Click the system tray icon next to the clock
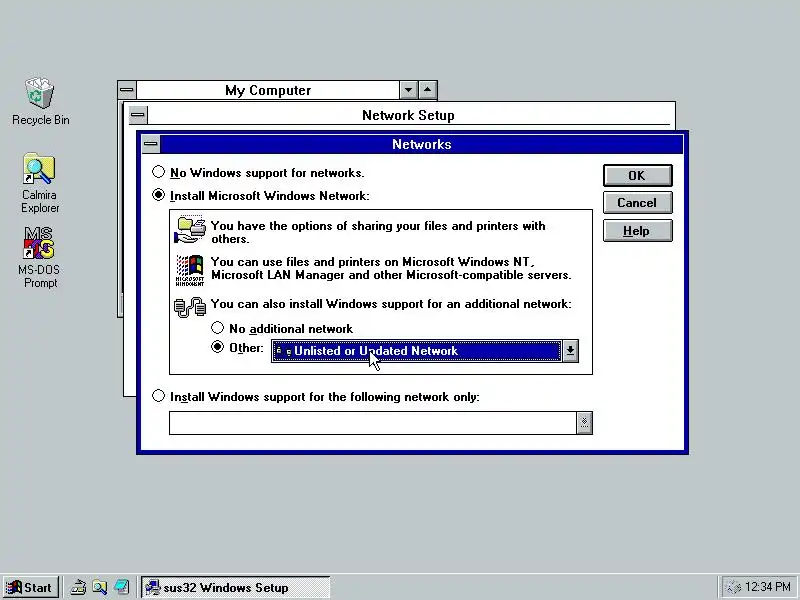The height and width of the screenshot is (600, 800). tap(733, 588)
